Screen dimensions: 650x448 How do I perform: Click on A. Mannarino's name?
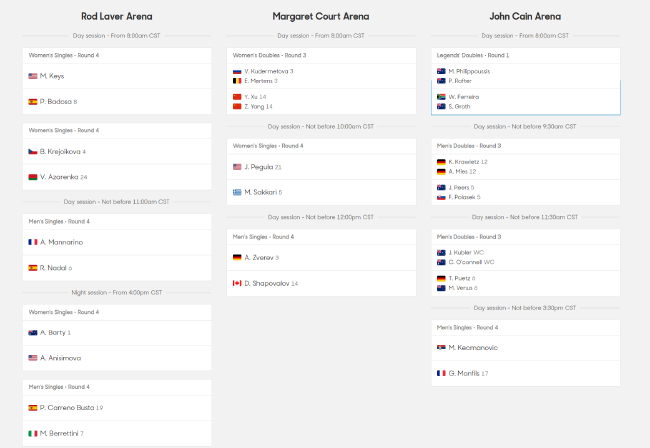coord(62,242)
